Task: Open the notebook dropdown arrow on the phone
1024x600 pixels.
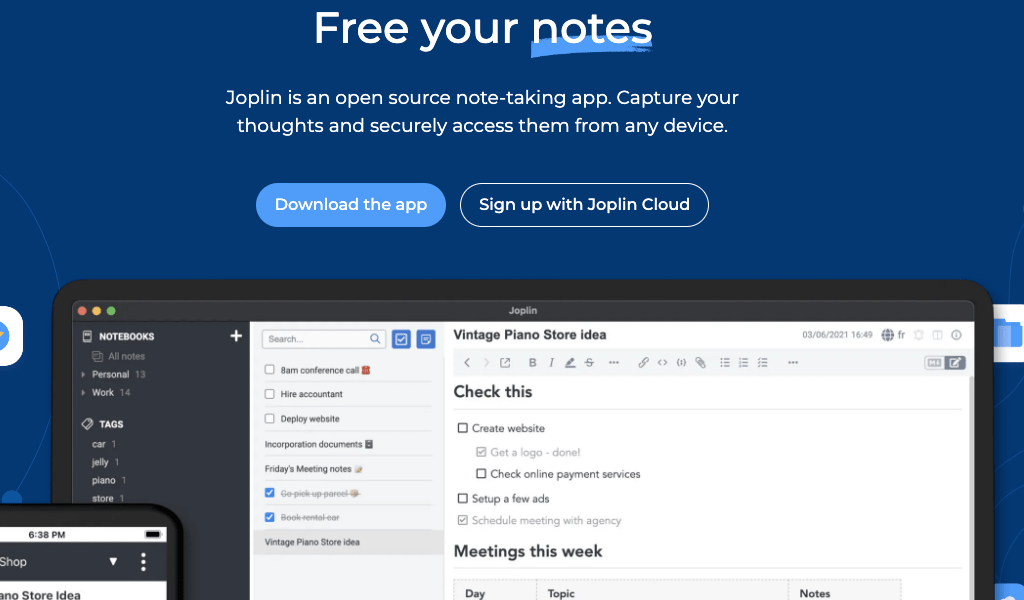Action: coord(113,561)
